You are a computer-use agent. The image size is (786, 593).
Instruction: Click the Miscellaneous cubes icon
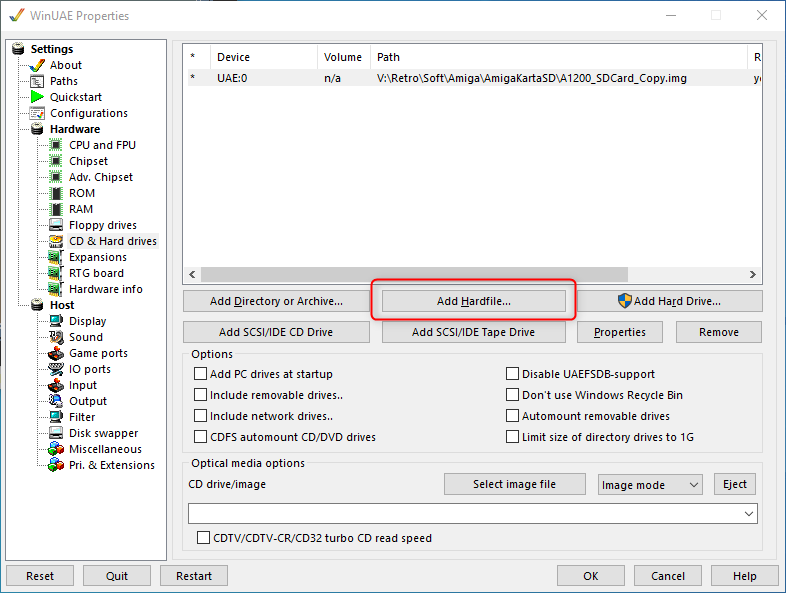click(x=56, y=449)
